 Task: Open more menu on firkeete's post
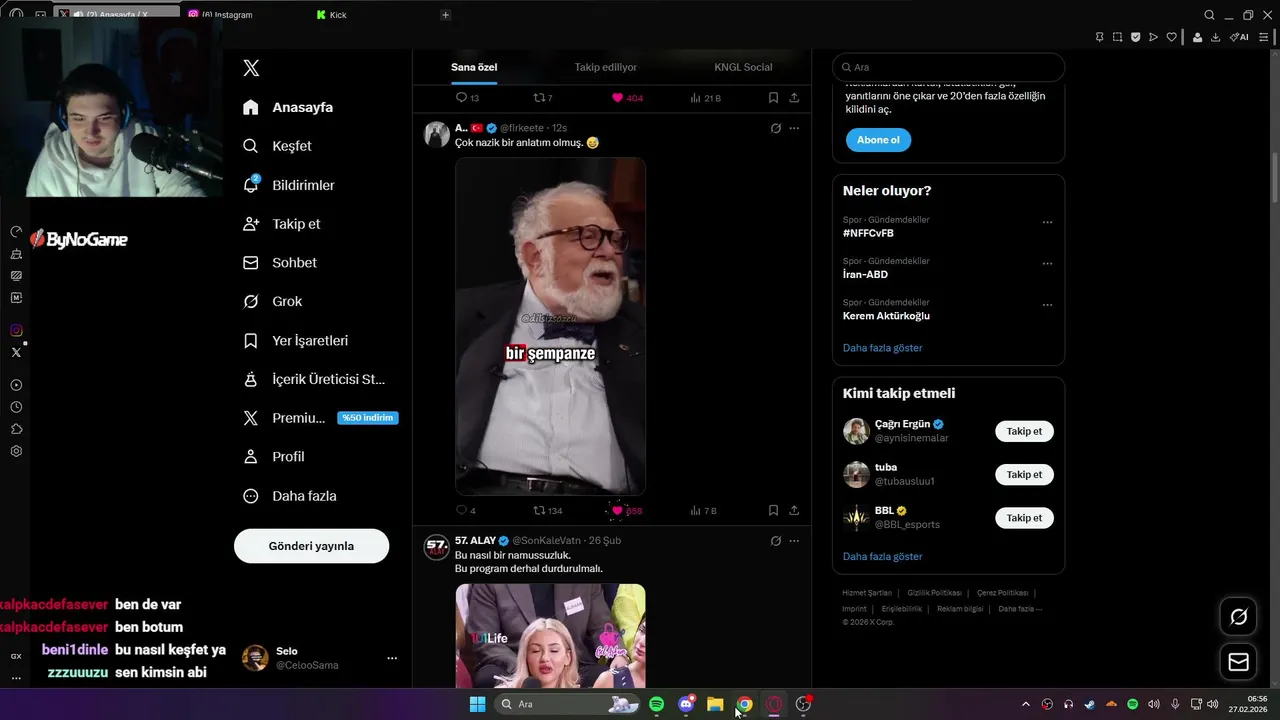(794, 128)
